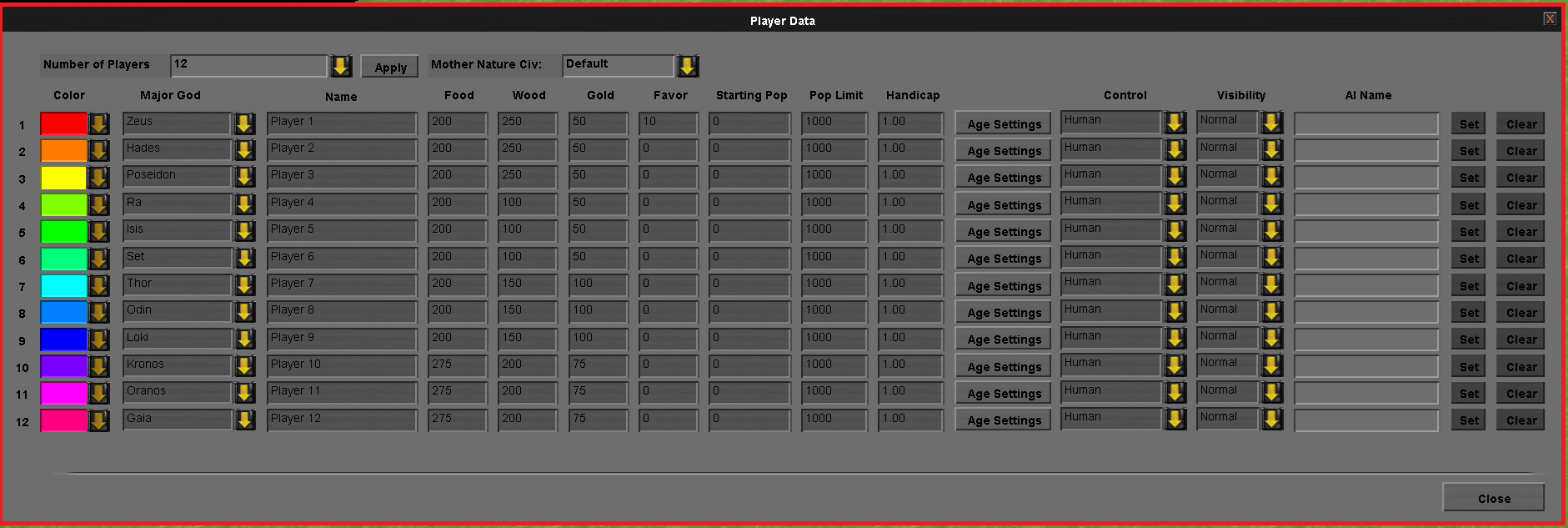Open Visibility dropdown arrow for Player 11
Image resolution: width=1568 pixels, height=528 pixels.
tap(1271, 393)
